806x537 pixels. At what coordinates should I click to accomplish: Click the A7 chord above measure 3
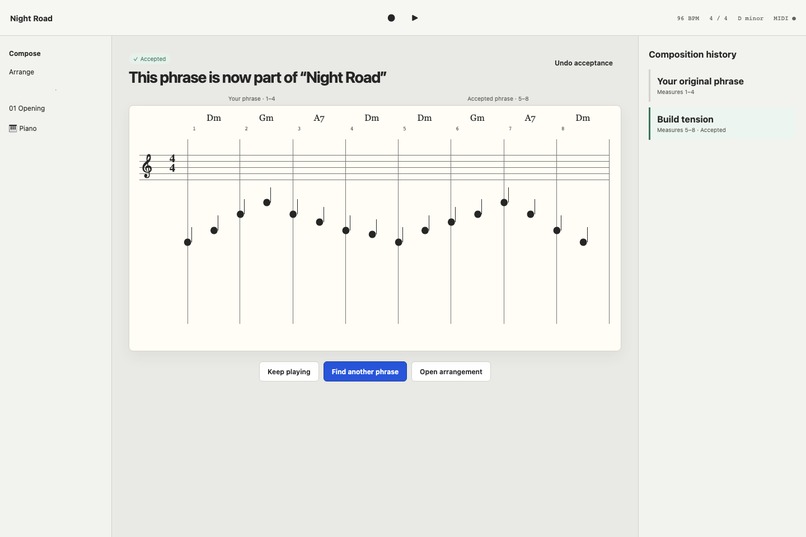click(319, 118)
